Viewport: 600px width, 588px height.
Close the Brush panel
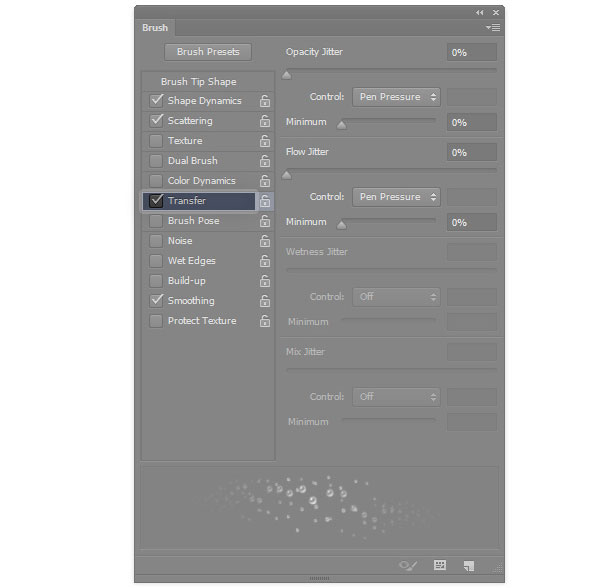[496, 13]
